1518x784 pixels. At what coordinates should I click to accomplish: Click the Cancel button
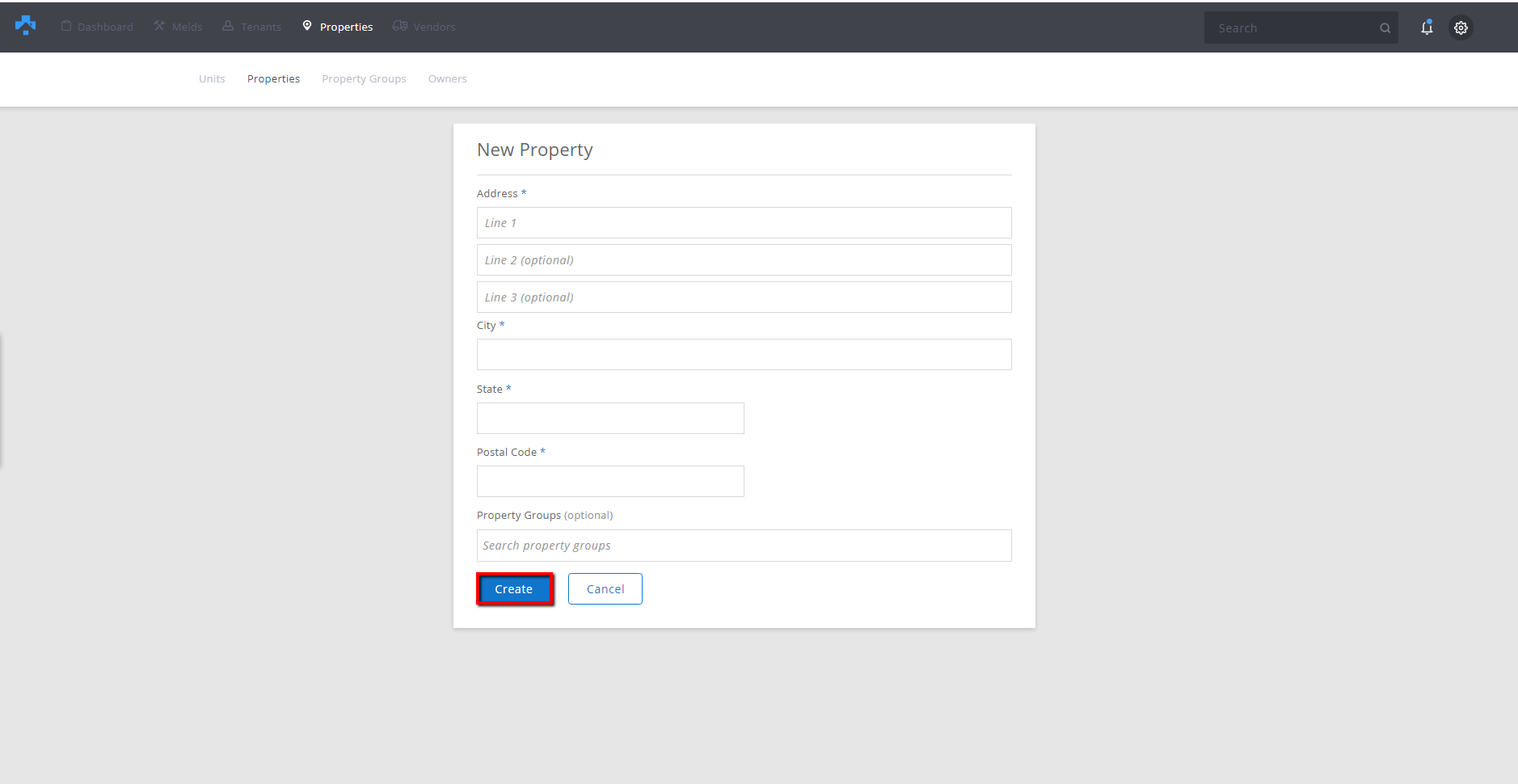pyautogui.click(x=605, y=589)
